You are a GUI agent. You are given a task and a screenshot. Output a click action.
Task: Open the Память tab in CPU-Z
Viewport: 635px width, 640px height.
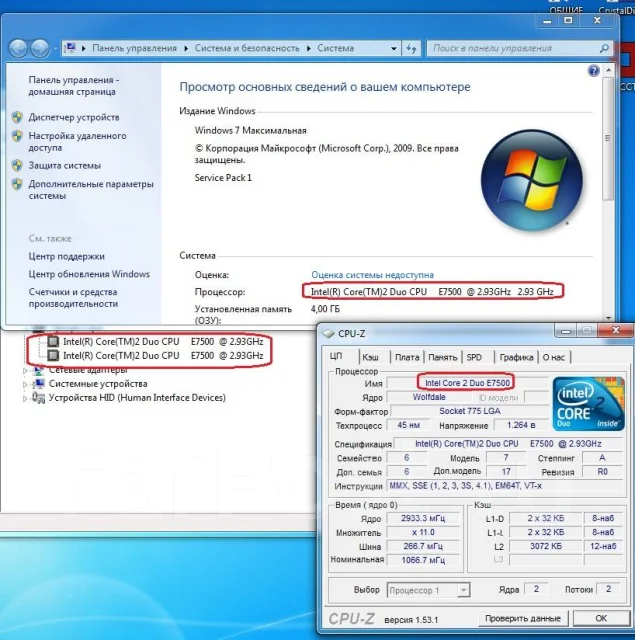tap(442, 357)
